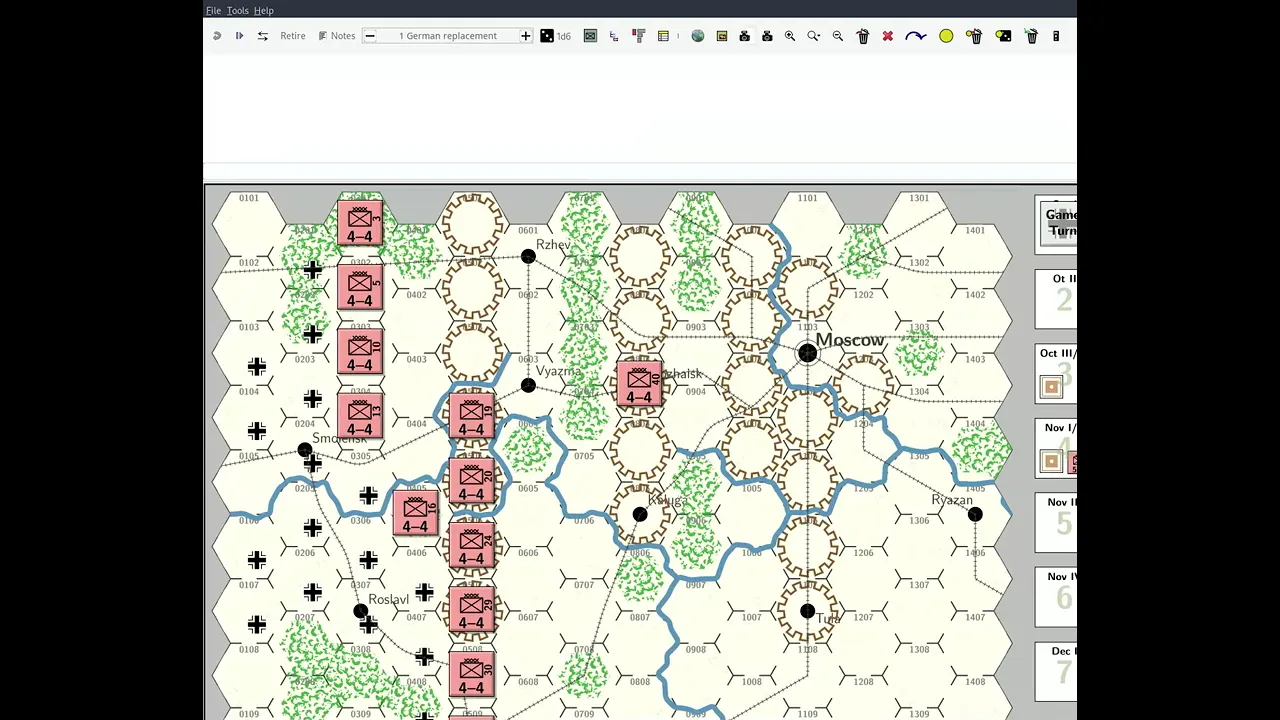Screen dimensions: 1280x720
Task: Click the Retire button
Action: click(x=293, y=36)
